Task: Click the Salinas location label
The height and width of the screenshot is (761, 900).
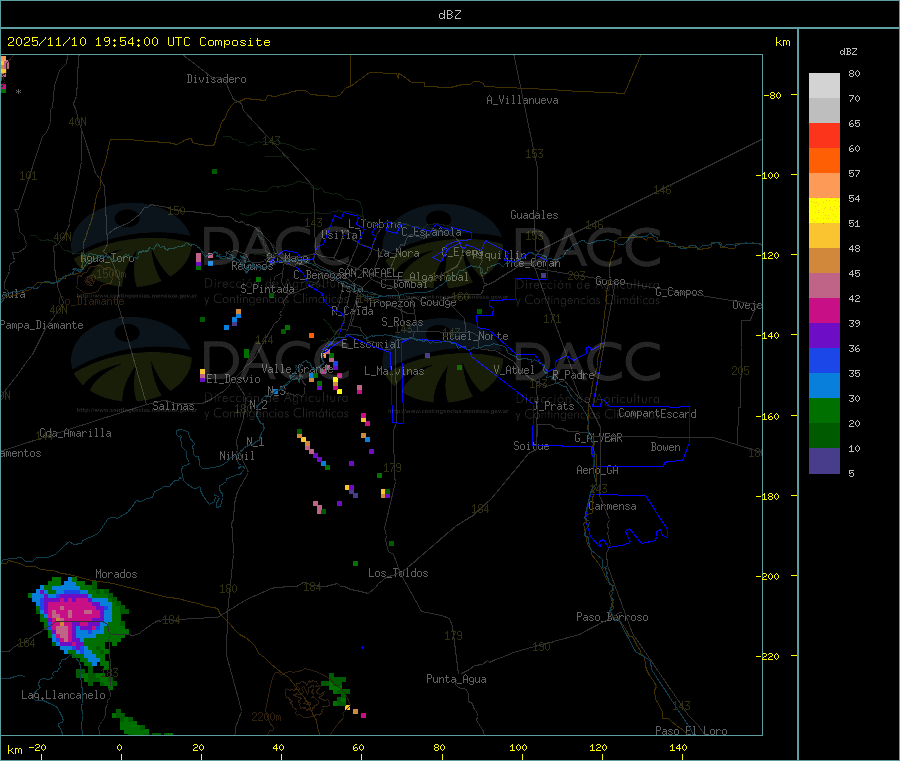Action: tap(173, 406)
